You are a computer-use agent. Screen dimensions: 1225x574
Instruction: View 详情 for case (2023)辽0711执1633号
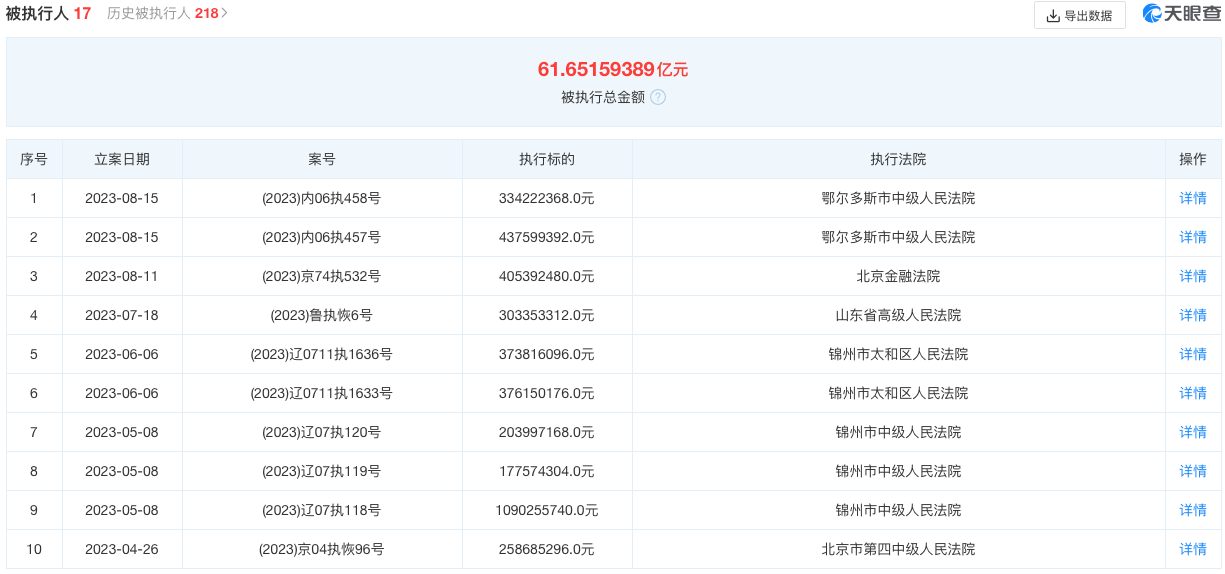click(x=1192, y=393)
